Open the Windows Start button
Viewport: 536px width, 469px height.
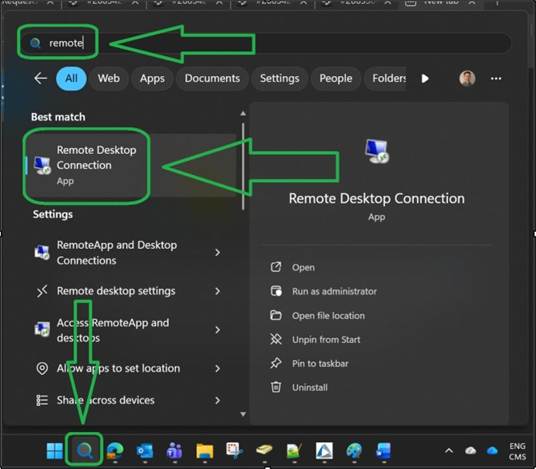55,451
